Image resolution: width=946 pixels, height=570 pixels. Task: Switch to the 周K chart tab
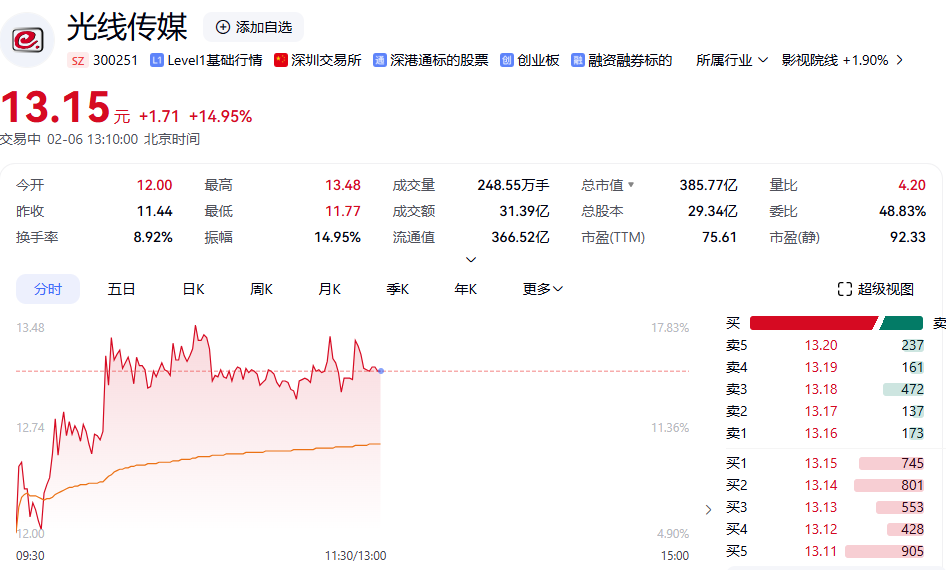261,289
